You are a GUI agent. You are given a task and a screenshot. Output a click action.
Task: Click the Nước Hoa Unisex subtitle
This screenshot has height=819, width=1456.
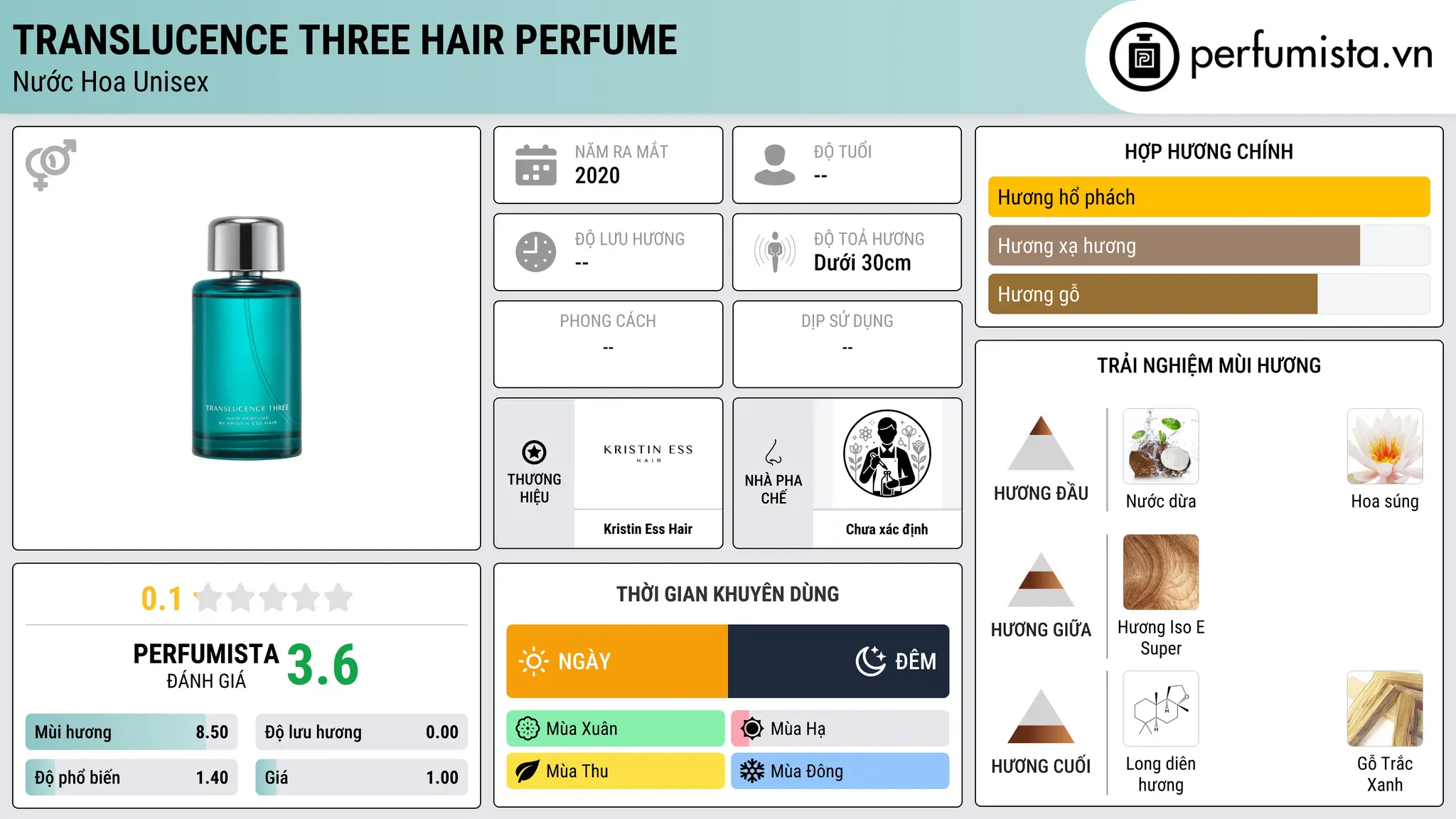(111, 82)
